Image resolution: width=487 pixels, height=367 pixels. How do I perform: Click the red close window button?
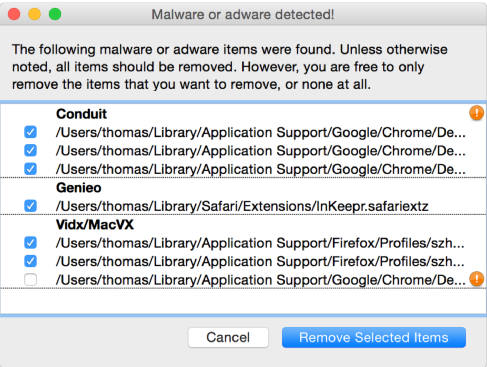coord(14,14)
